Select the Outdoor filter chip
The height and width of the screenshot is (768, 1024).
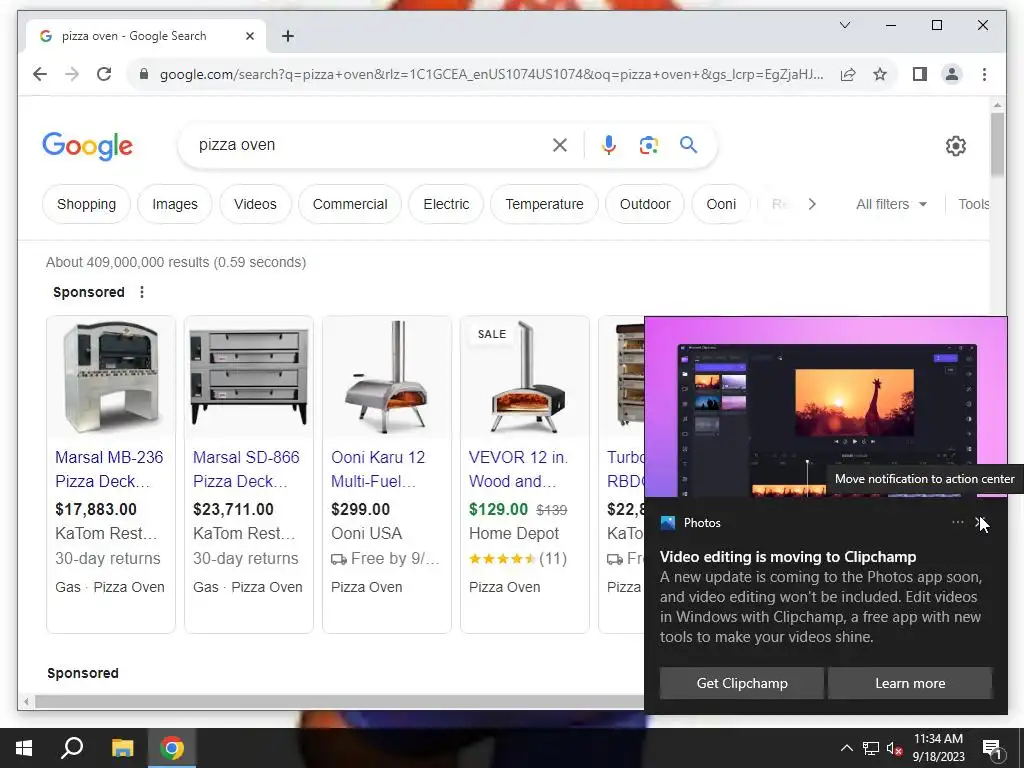point(645,204)
